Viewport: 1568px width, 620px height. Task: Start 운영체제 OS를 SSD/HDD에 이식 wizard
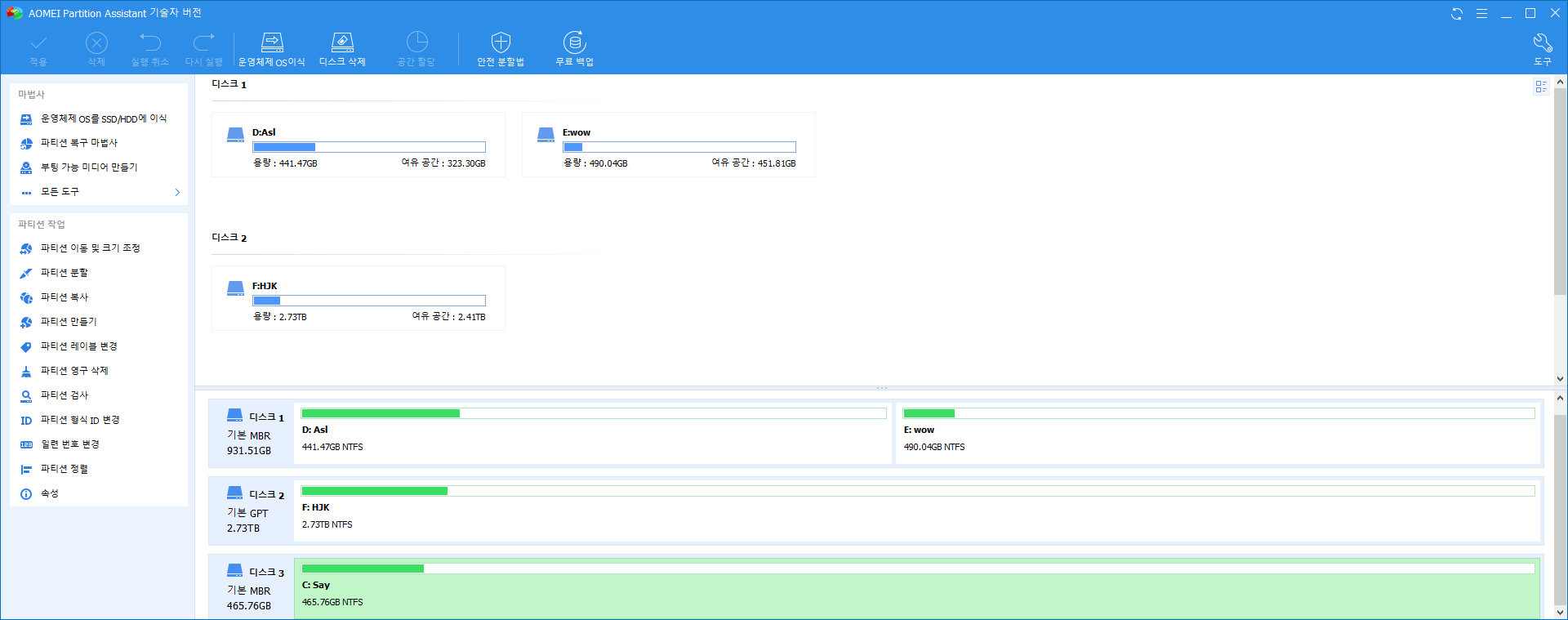pyautogui.click(x=98, y=118)
